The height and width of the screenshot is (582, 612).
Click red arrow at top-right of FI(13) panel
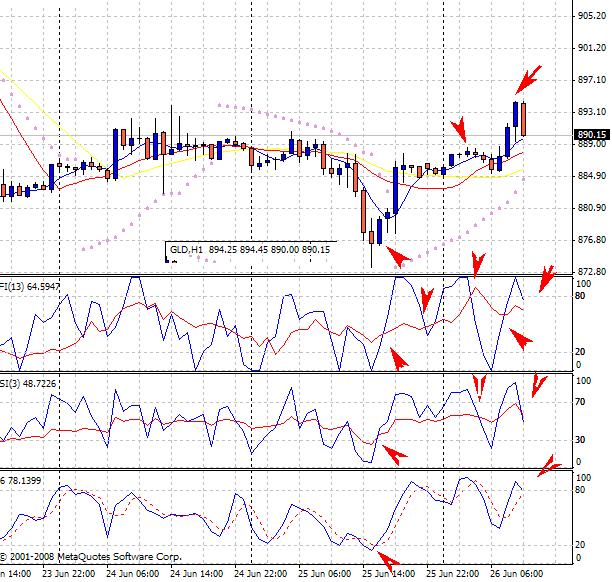click(x=545, y=279)
